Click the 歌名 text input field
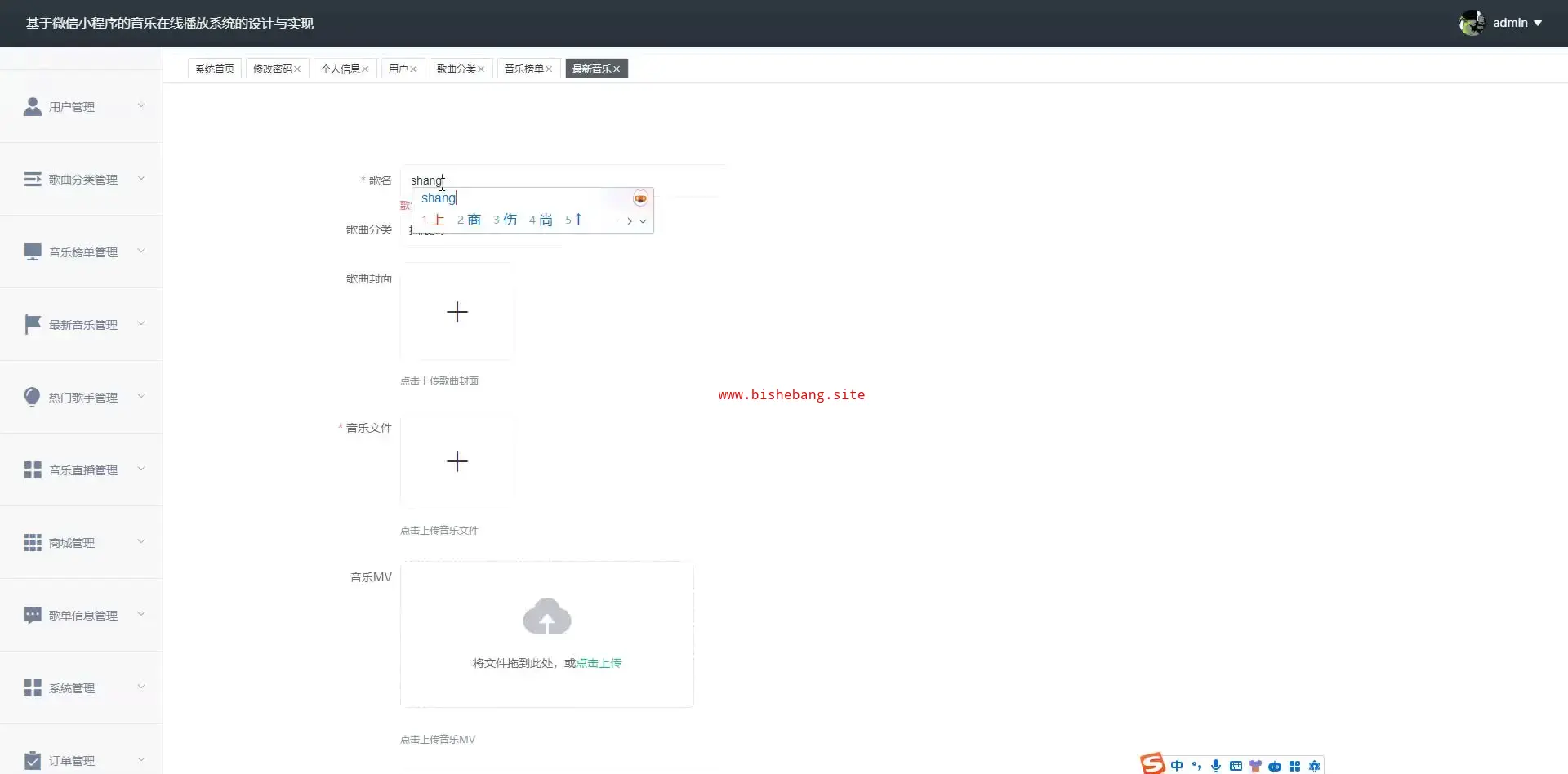The height and width of the screenshot is (774, 1568). click(x=563, y=180)
